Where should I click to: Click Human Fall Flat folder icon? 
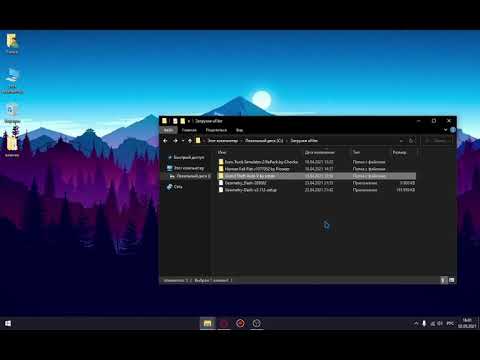pos(221,169)
